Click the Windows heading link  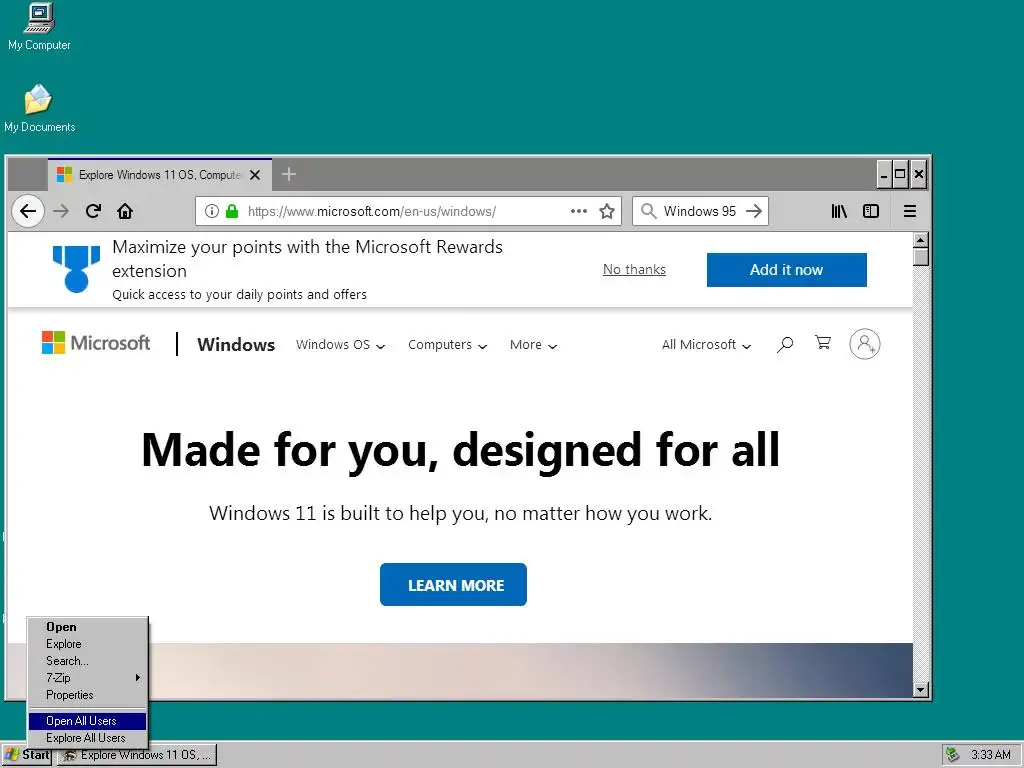[236, 344]
